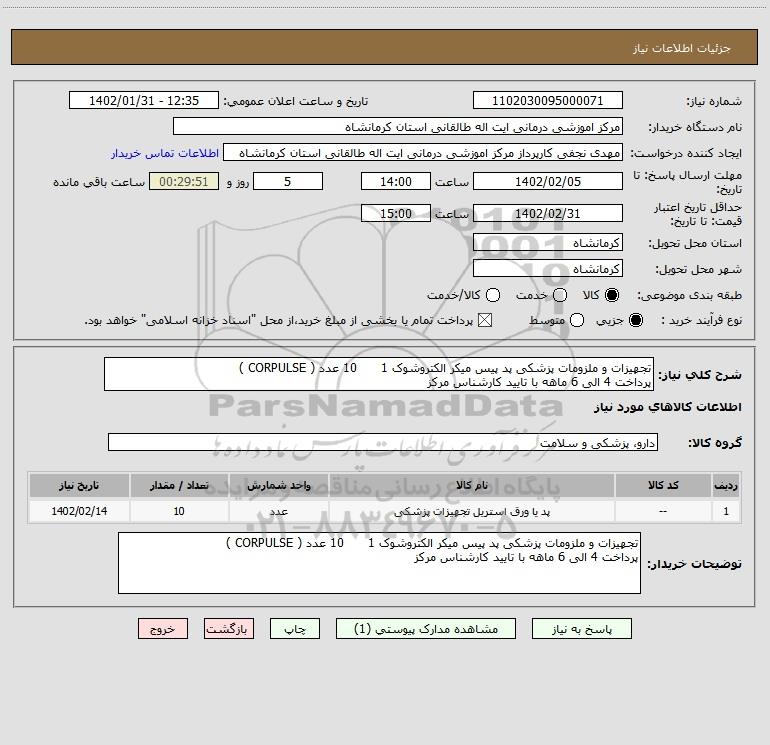Click the response deadline date 1402/02/05
Screen dimensions: 770x745
(548, 181)
